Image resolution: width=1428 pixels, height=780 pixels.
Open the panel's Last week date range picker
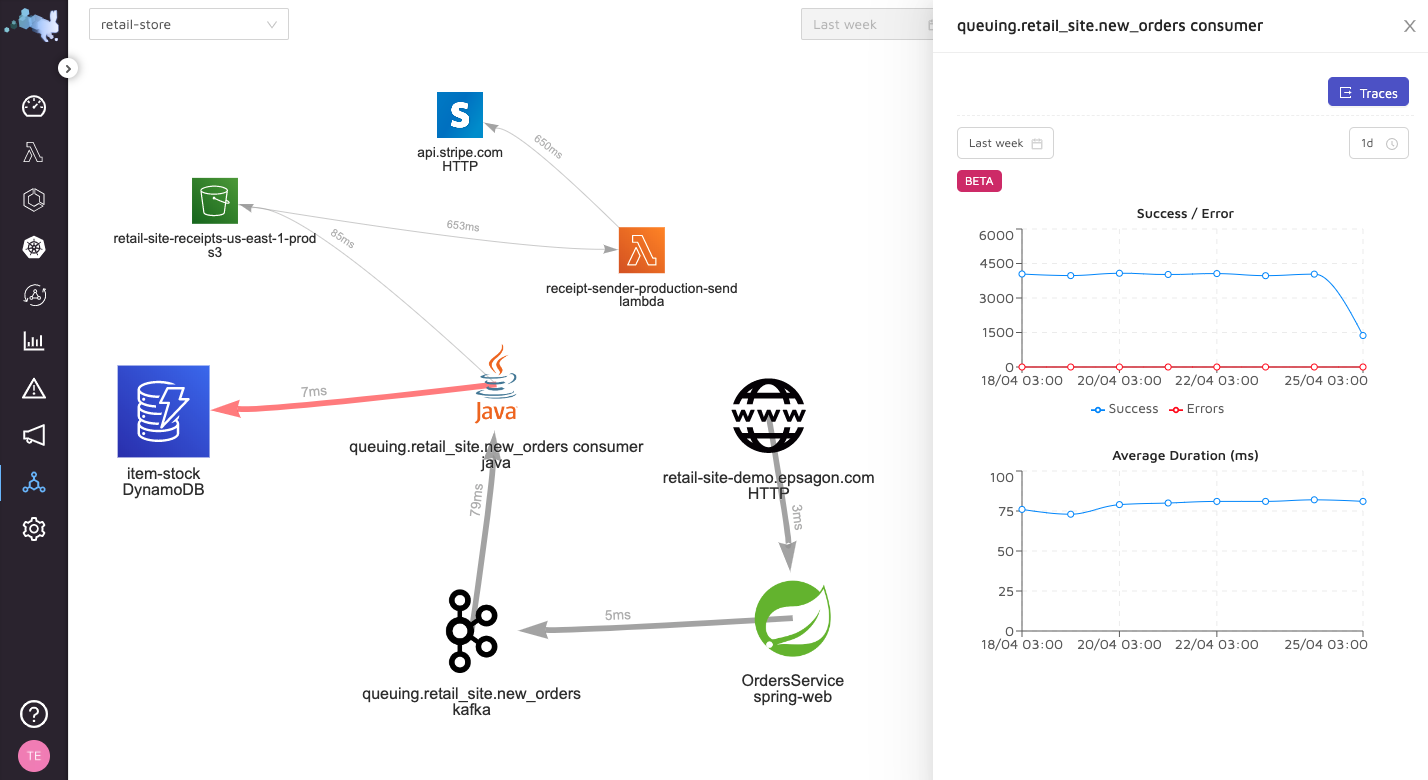[1005, 143]
